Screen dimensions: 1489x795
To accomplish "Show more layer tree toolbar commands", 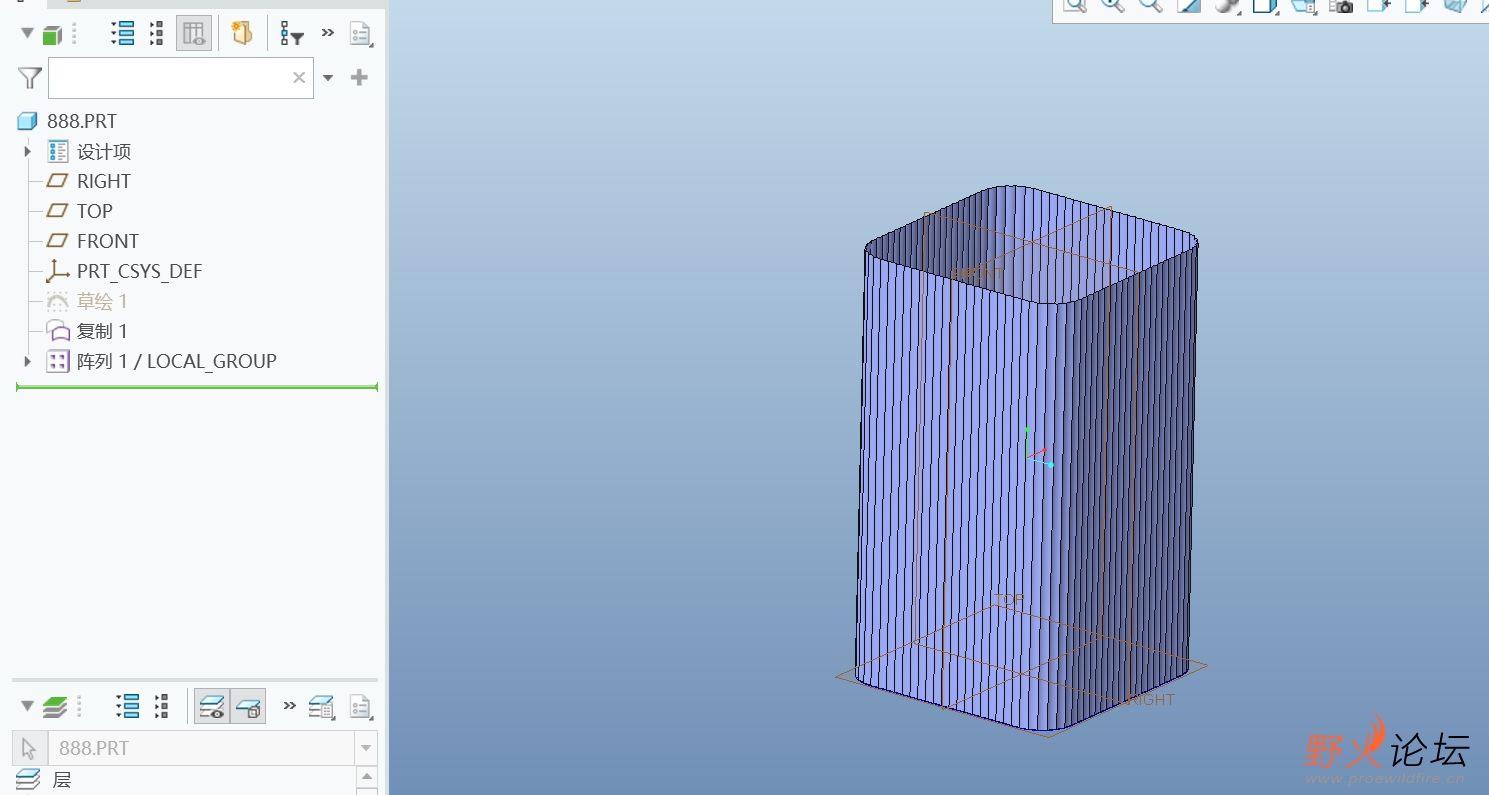I will (x=290, y=705).
